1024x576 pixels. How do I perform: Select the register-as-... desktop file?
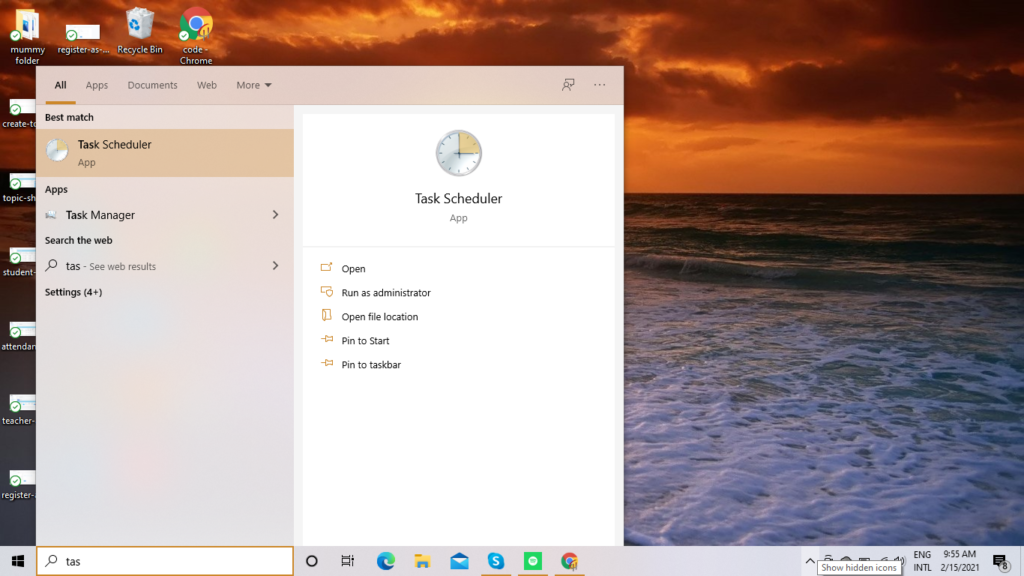click(83, 38)
